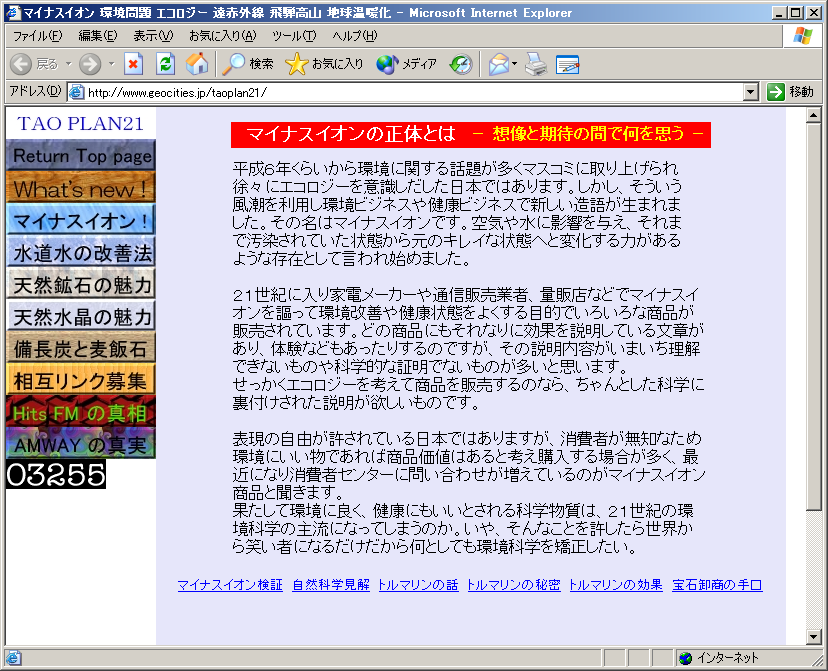Refresh the page with the green arrows icon
Image resolution: width=828 pixels, height=671 pixels.
coord(165,64)
